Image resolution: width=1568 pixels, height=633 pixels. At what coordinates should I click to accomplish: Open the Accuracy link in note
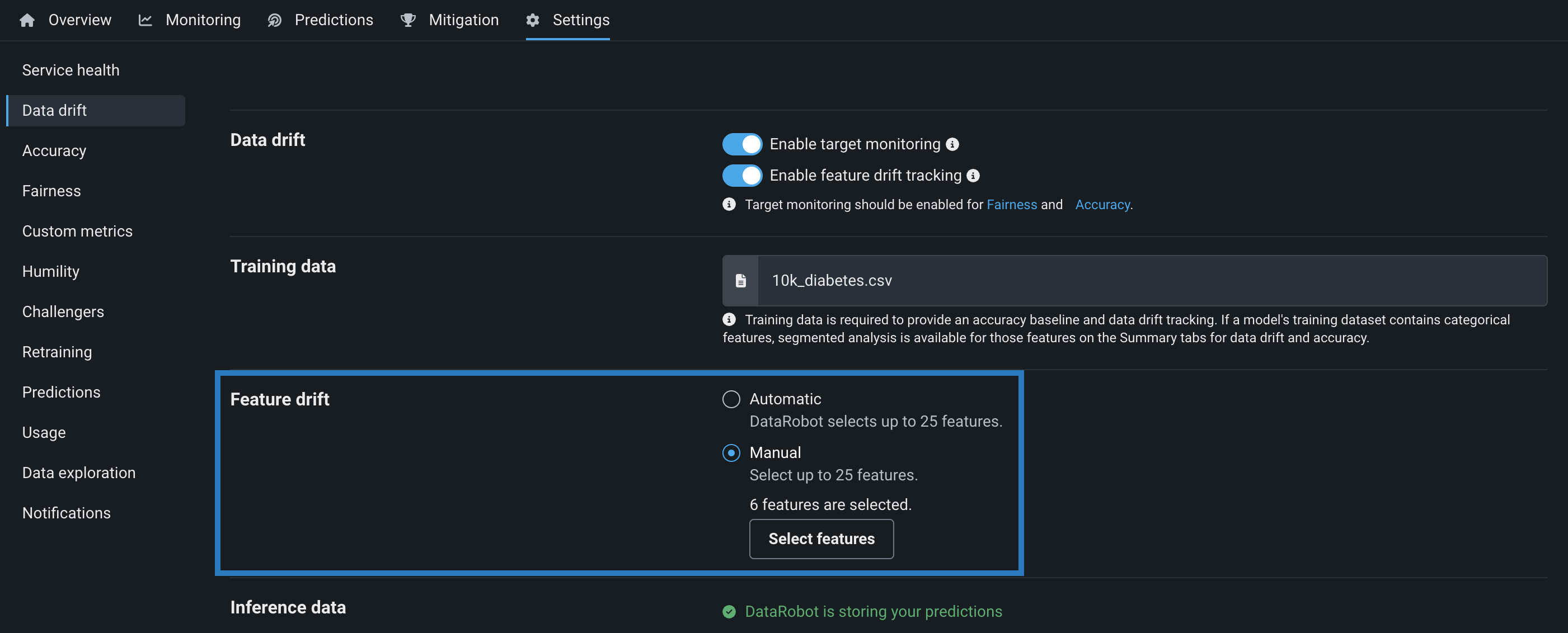(1102, 204)
